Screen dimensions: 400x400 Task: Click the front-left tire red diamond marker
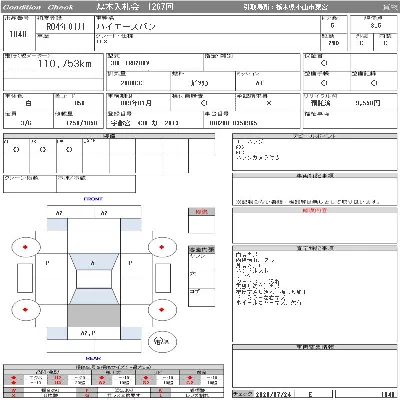(x=25, y=247)
